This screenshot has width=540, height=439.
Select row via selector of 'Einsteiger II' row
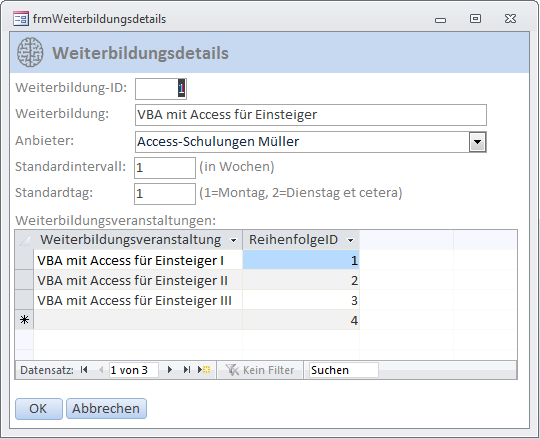(x=24, y=280)
